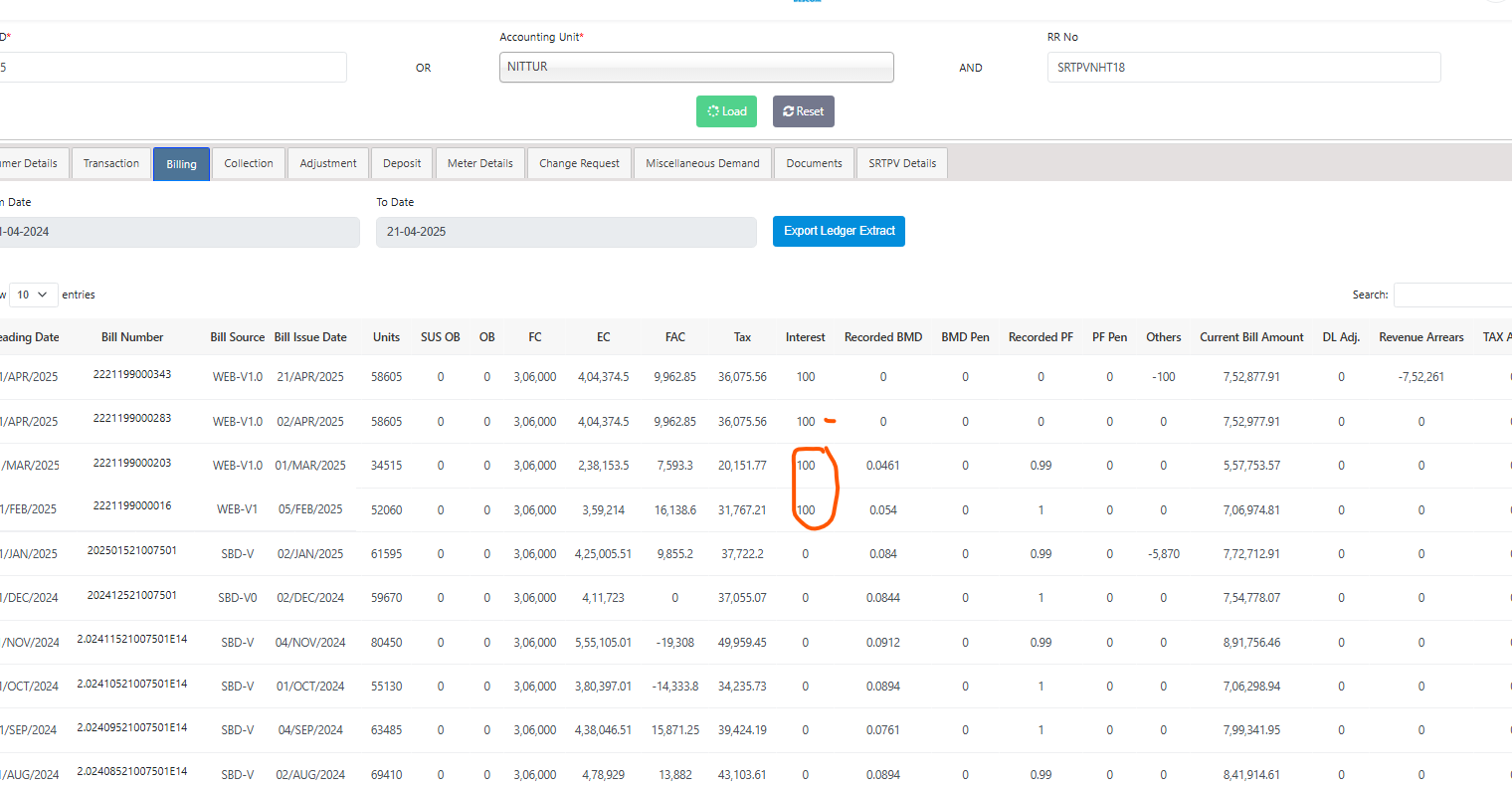The width and height of the screenshot is (1512, 789).
Task: Click current bill amount 7,52,877.91
Action: coord(1251,377)
